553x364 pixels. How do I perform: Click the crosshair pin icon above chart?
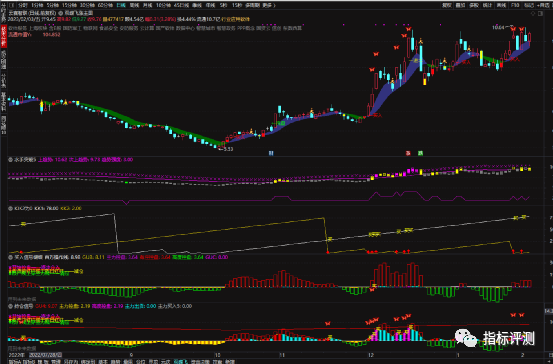[533, 13]
